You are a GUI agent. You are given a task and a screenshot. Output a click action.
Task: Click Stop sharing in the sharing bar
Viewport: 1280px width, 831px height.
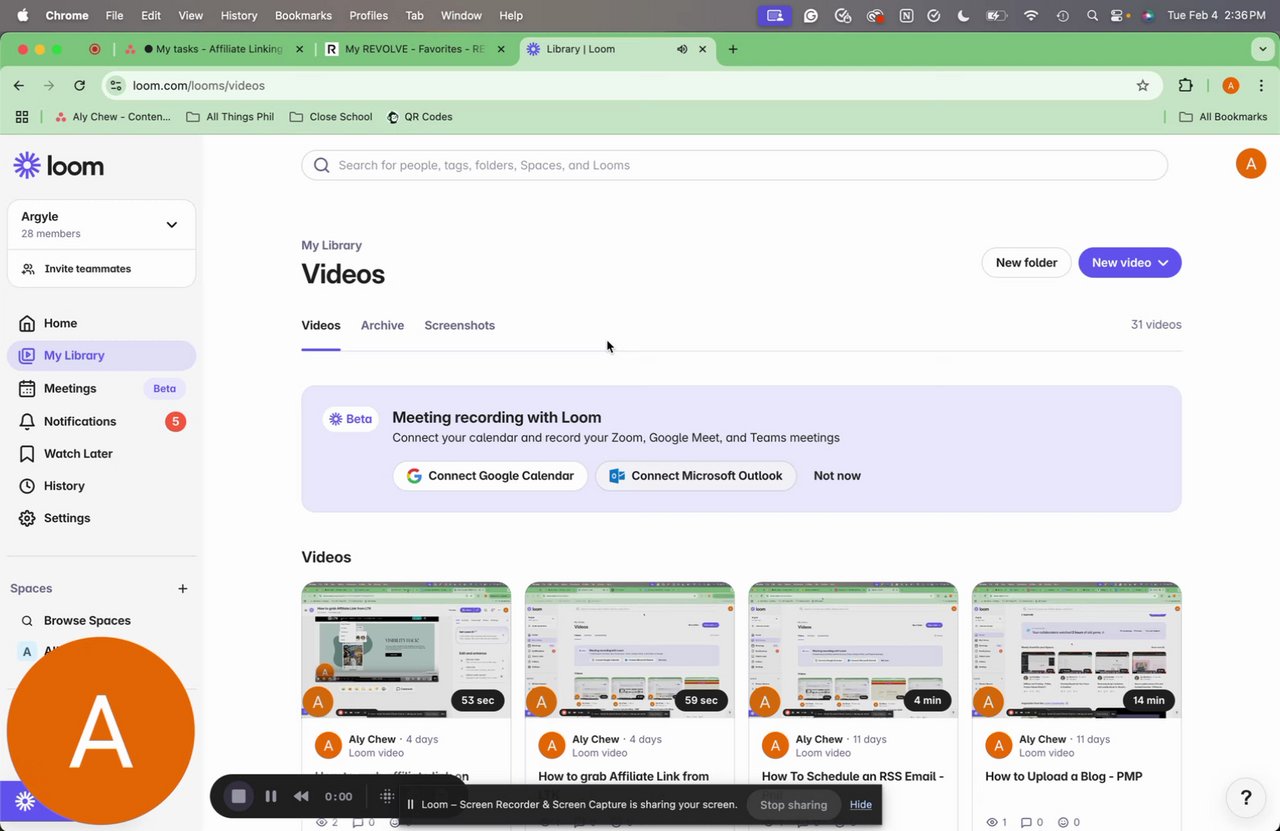[794, 805]
